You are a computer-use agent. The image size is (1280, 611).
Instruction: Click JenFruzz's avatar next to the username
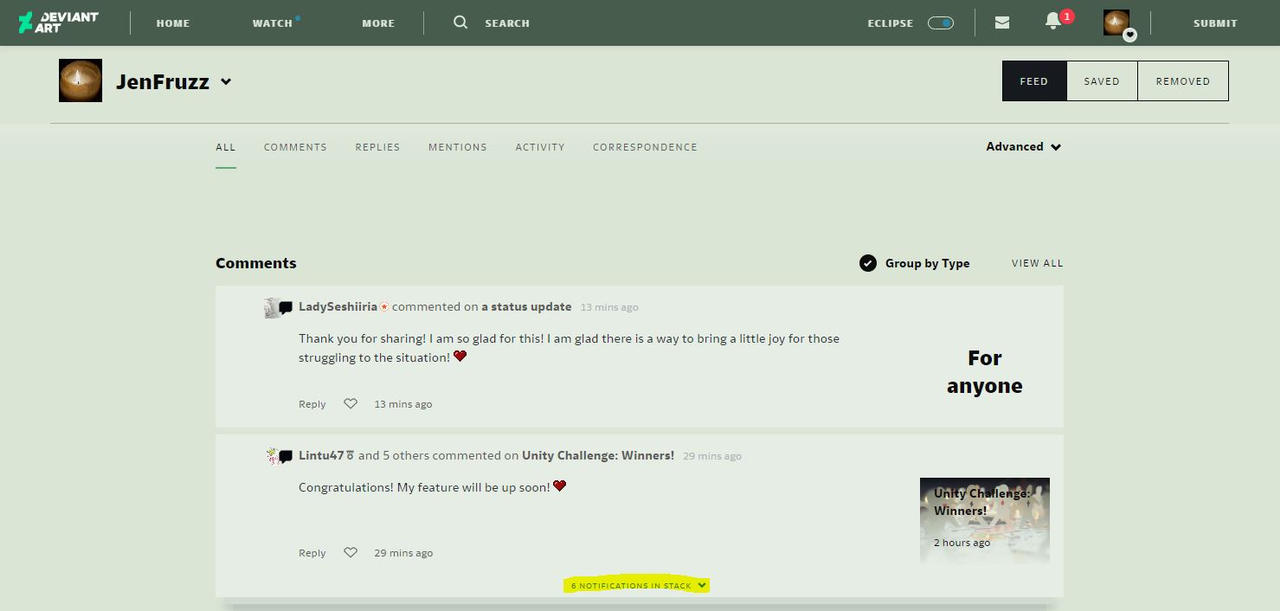(80, 81)
